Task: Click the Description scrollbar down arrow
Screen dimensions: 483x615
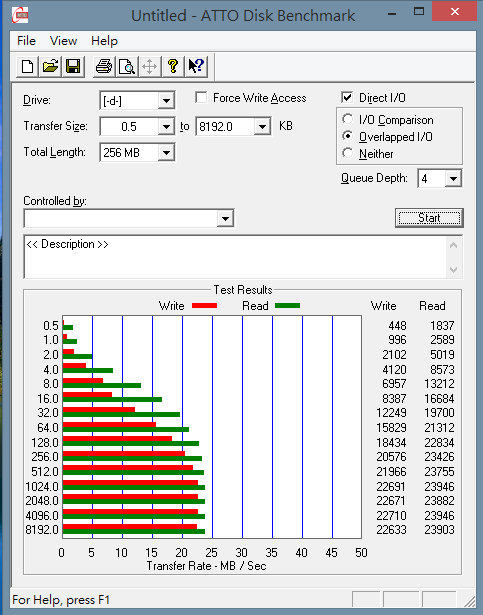Action: pyautogui.click(x=454, y=269)
